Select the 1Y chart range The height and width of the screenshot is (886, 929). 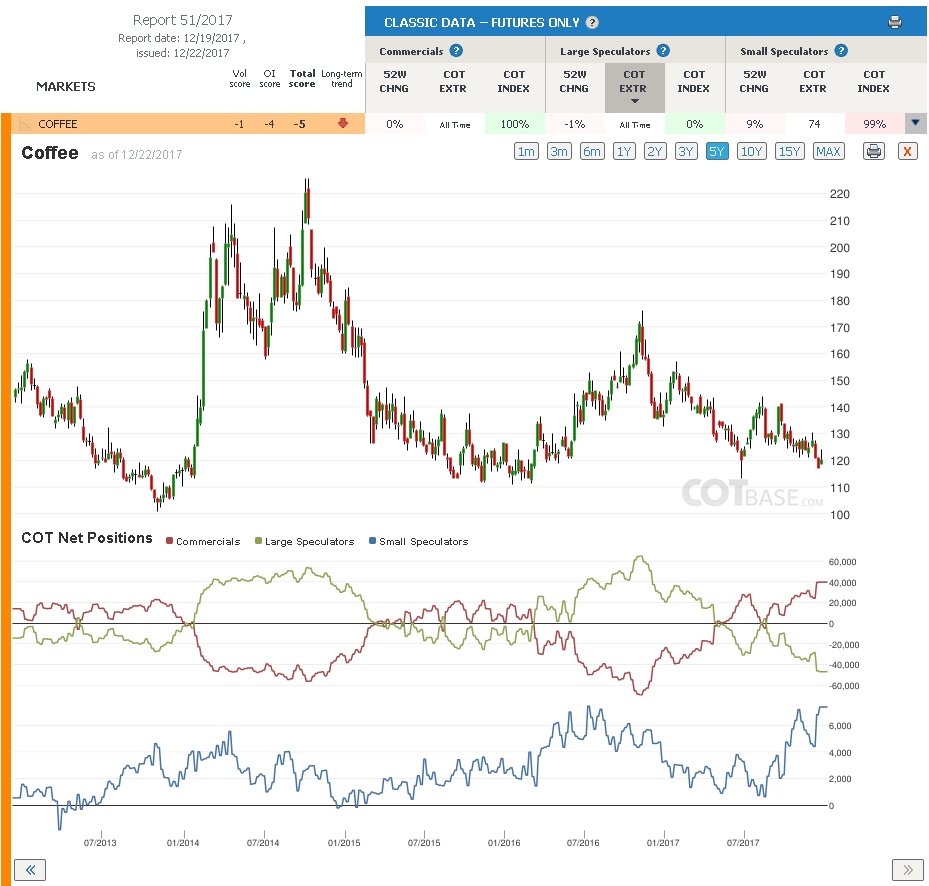coord(624,151)
